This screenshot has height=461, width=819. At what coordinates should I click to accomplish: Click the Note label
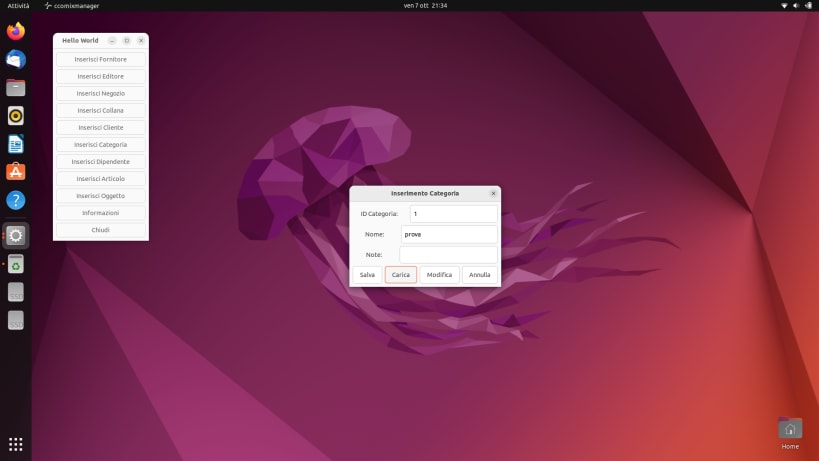[x=374, y=255]
